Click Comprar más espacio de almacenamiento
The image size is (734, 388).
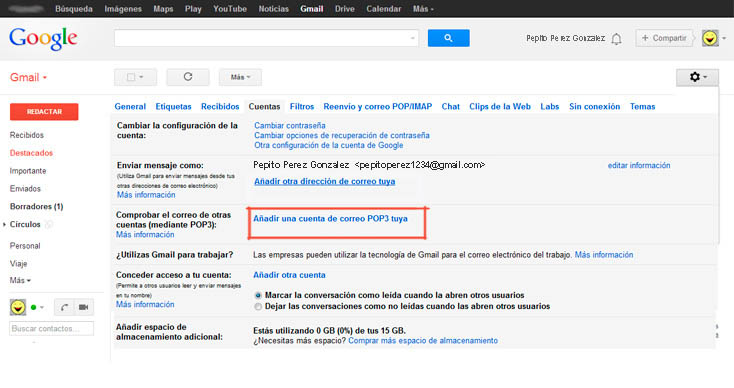[x=423, y=341]
